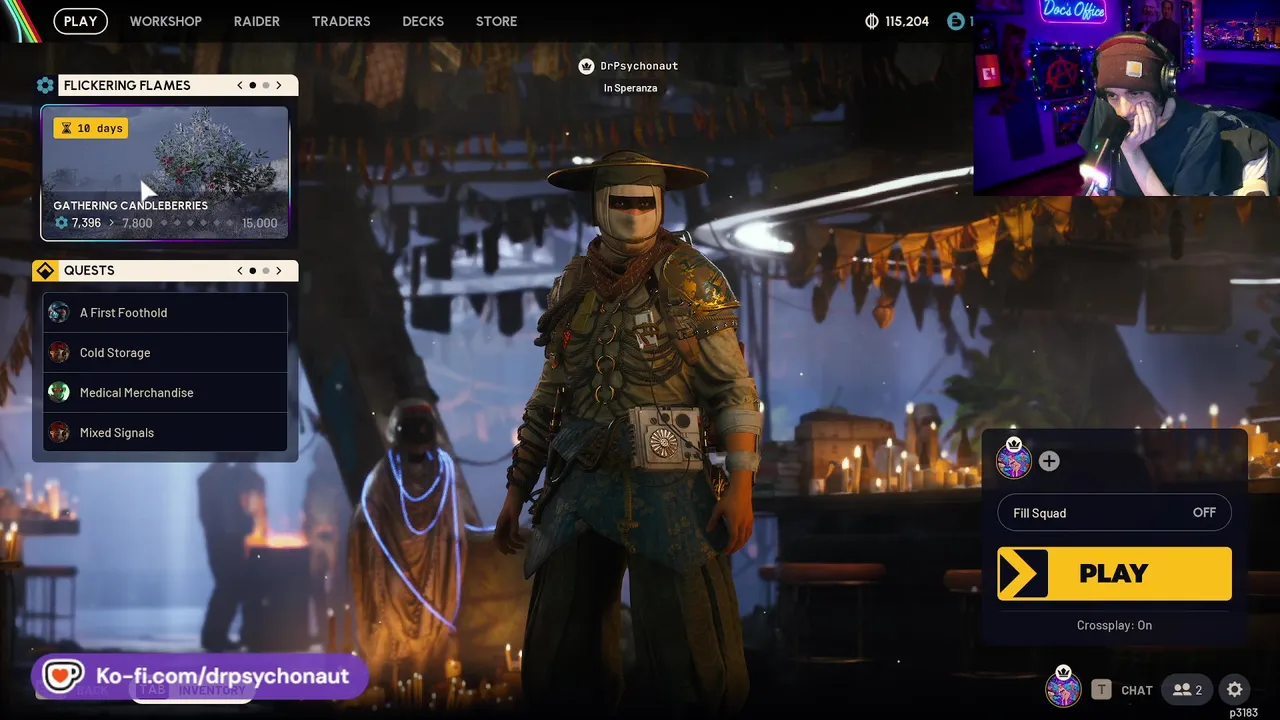Open the Mixed Signals quest
The height and width of the screenshot is (720, 1280).
(165, 432)
